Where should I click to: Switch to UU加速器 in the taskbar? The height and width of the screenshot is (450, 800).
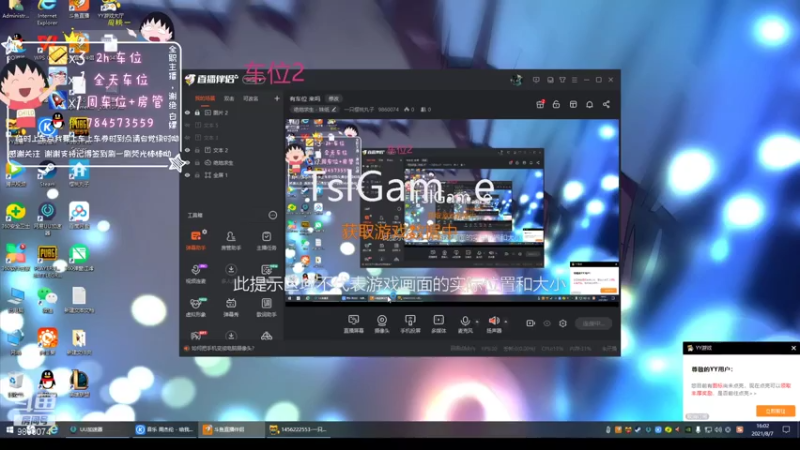tap(97, 430)
